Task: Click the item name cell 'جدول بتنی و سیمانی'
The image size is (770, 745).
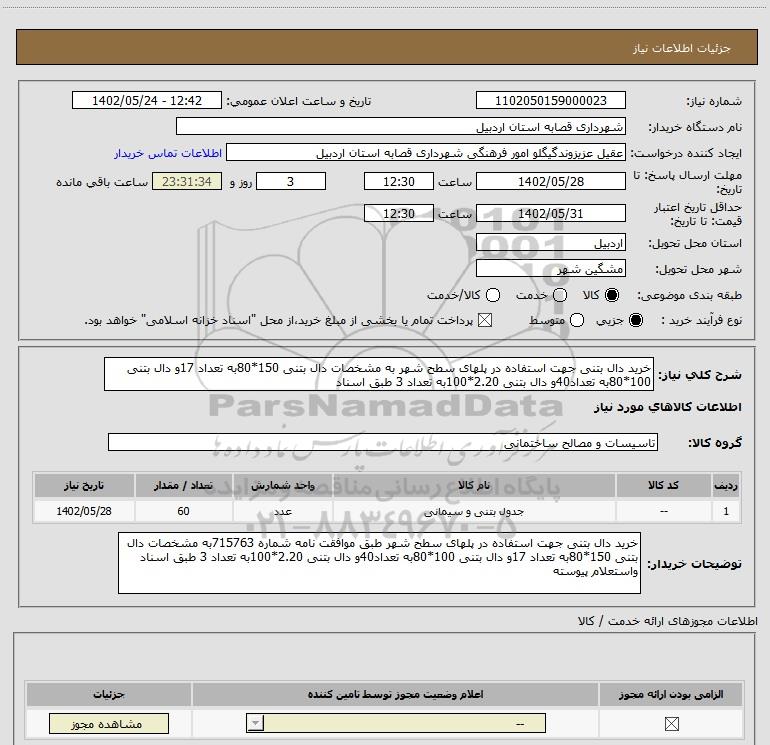Action: pos(474,511)
